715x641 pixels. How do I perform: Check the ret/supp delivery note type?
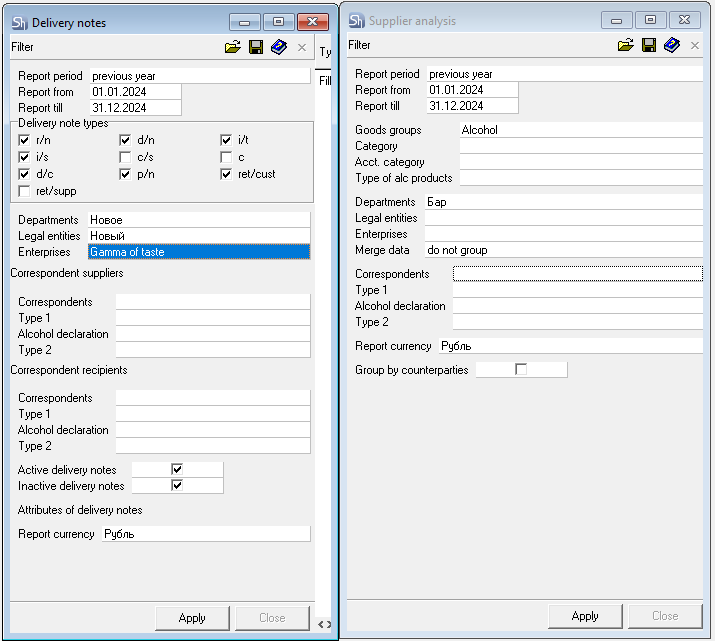coord(25,190)
